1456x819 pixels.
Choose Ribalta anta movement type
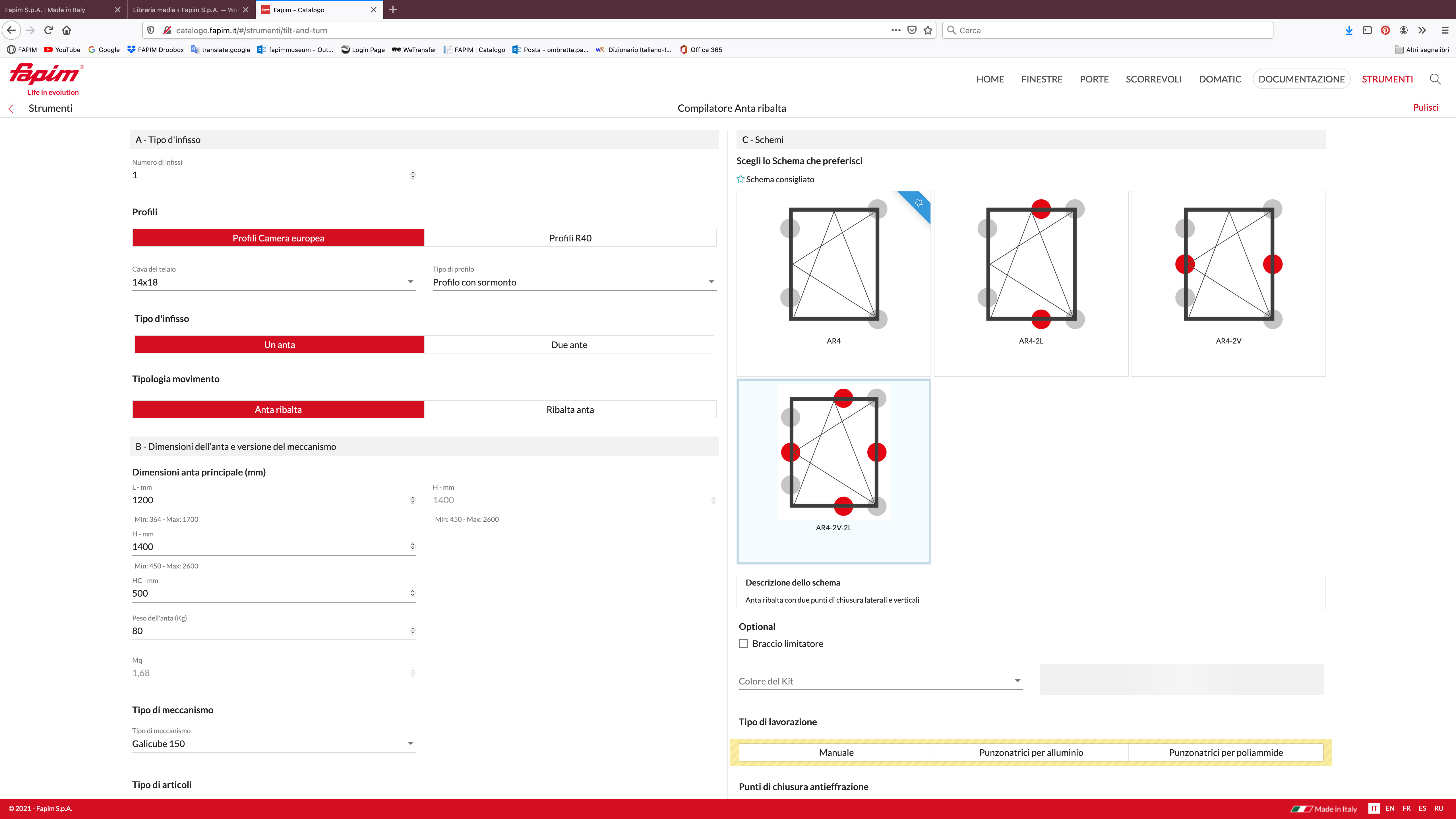coord(570,409)
